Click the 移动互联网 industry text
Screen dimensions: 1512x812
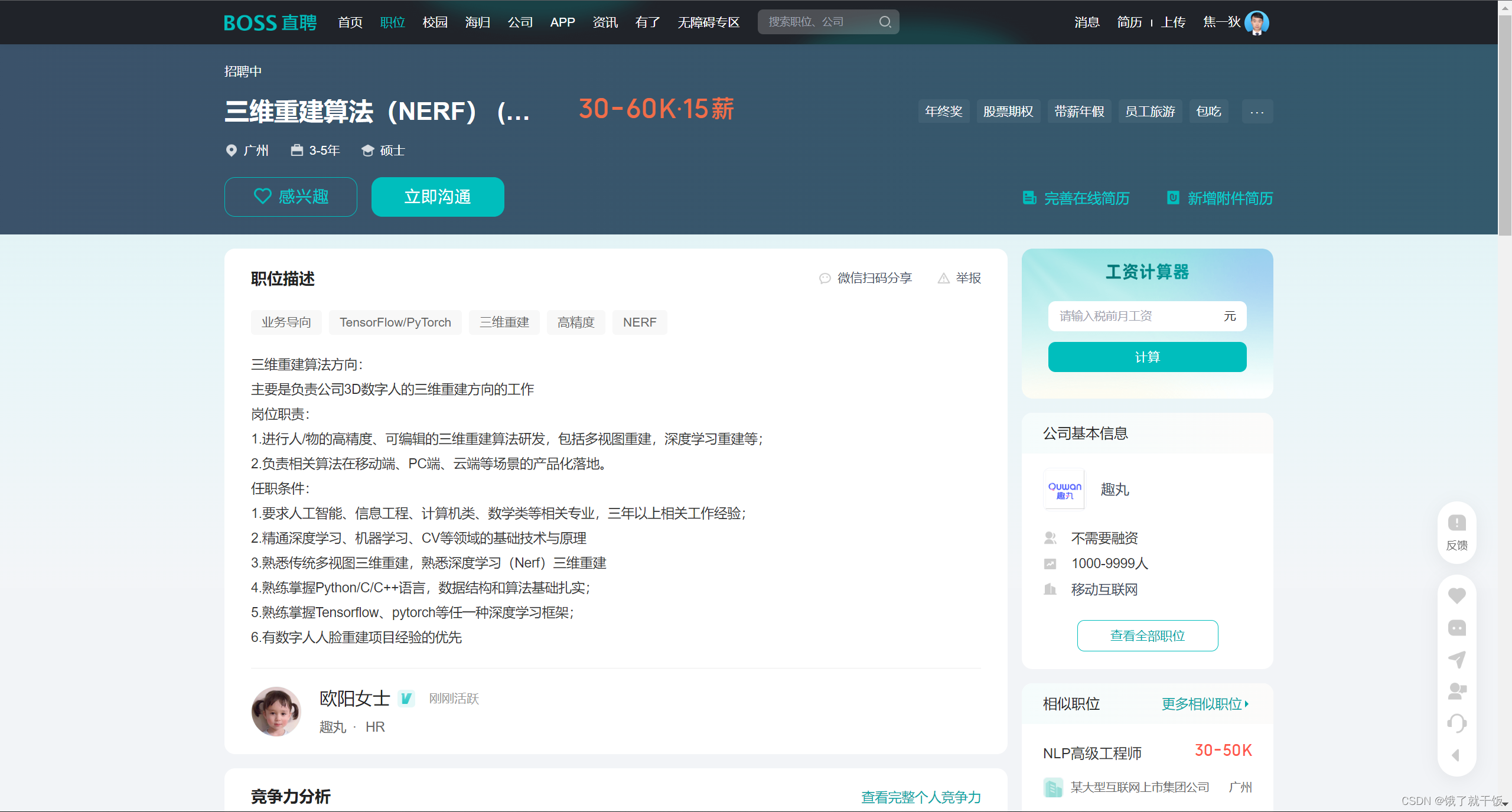1104,589
